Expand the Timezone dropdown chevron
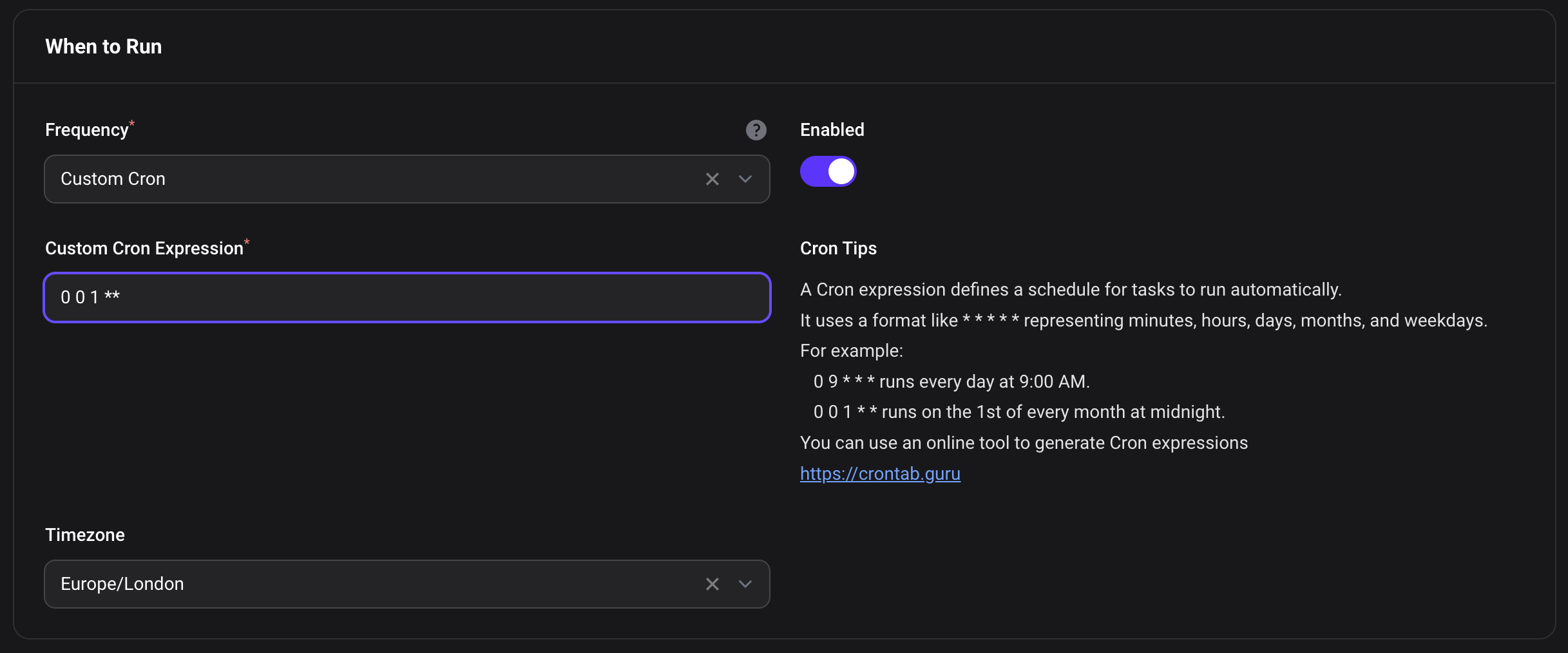The height and width of the screenshot is (653, 1568). 745,584
